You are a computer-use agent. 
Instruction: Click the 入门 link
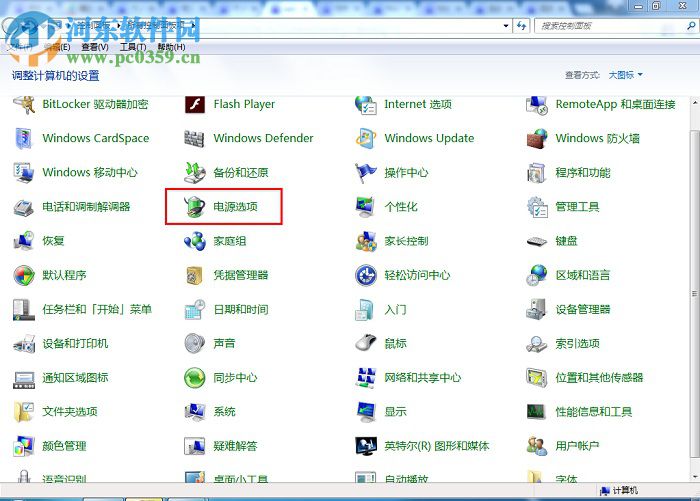click(x=395, y=309)
